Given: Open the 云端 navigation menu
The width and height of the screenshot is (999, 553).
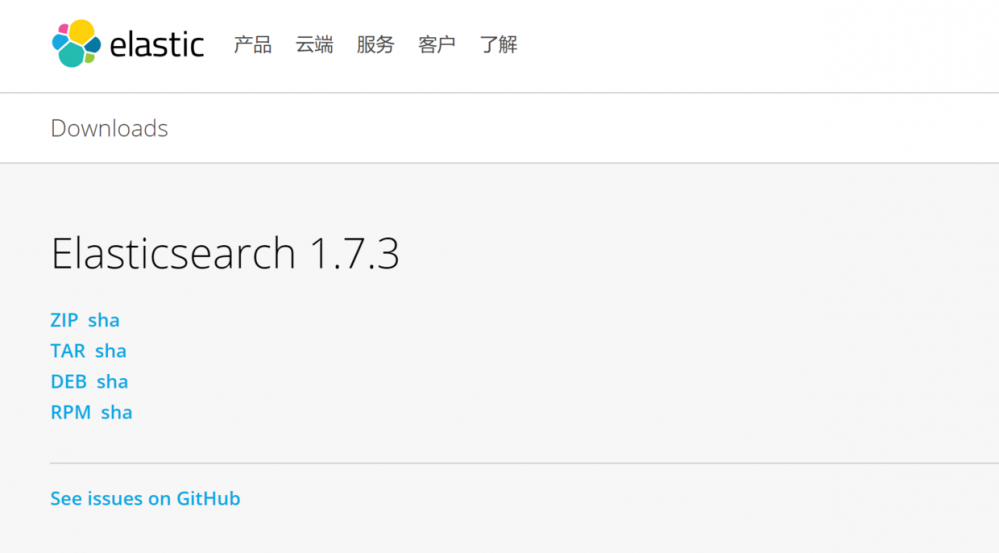Looking at the screenshot, I should point(314,45).
